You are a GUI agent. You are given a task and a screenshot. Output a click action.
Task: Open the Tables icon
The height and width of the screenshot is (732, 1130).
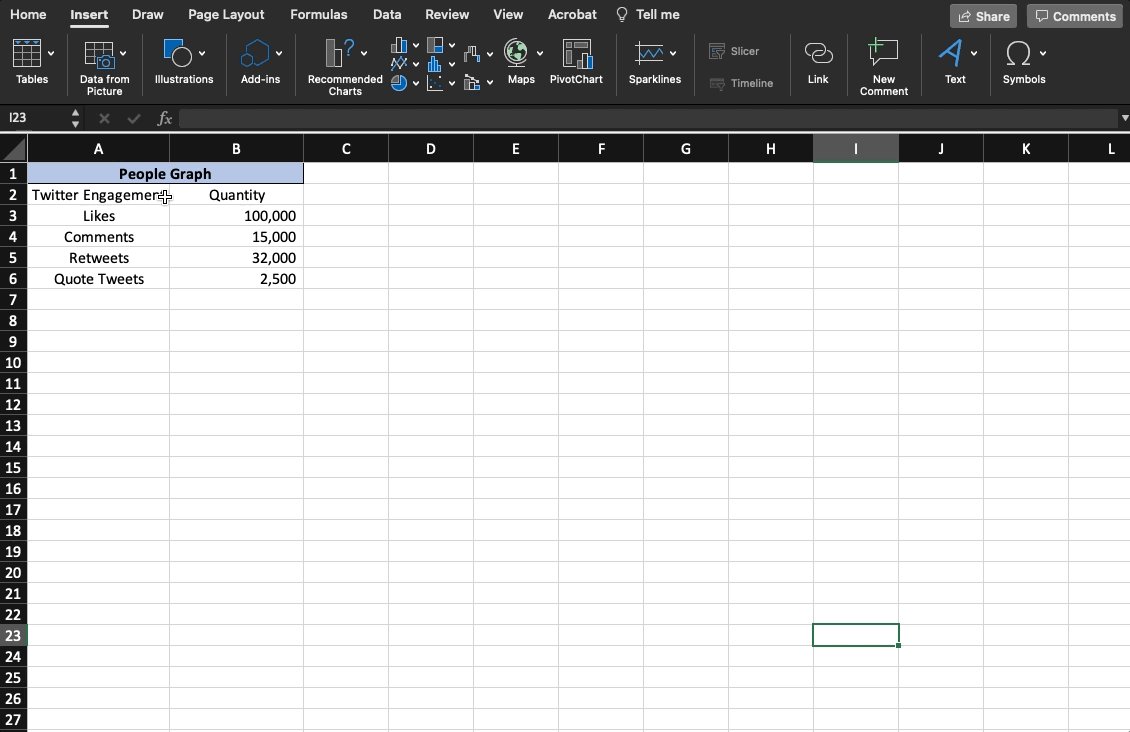(x=27, y=53)
